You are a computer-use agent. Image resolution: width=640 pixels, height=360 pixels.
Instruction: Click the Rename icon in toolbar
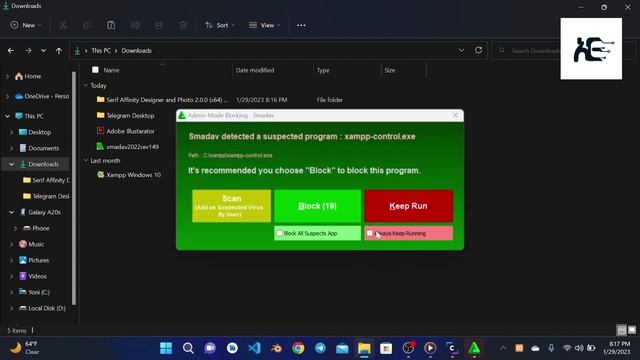135,25
